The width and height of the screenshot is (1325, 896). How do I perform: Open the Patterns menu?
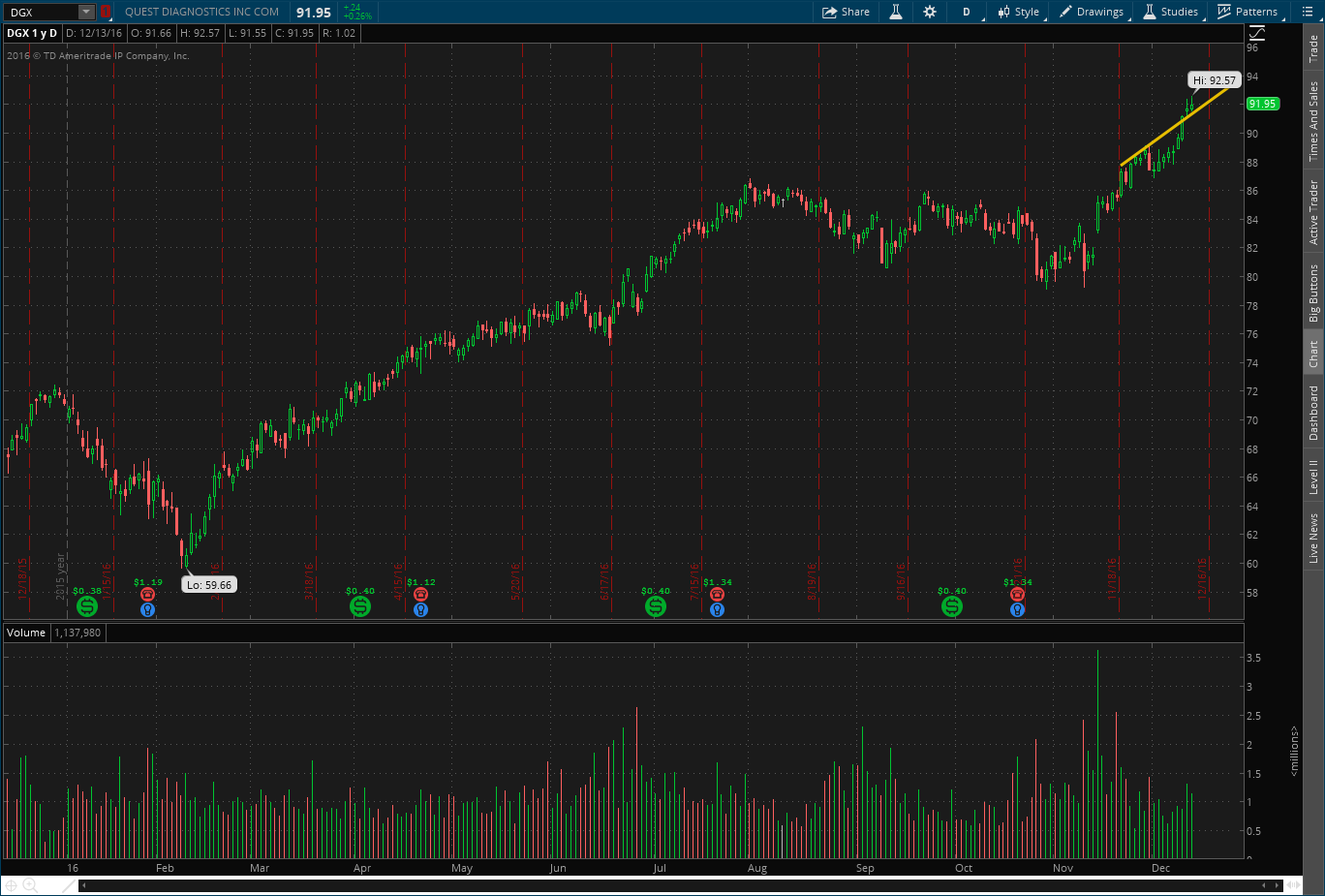coord(1248,12)
